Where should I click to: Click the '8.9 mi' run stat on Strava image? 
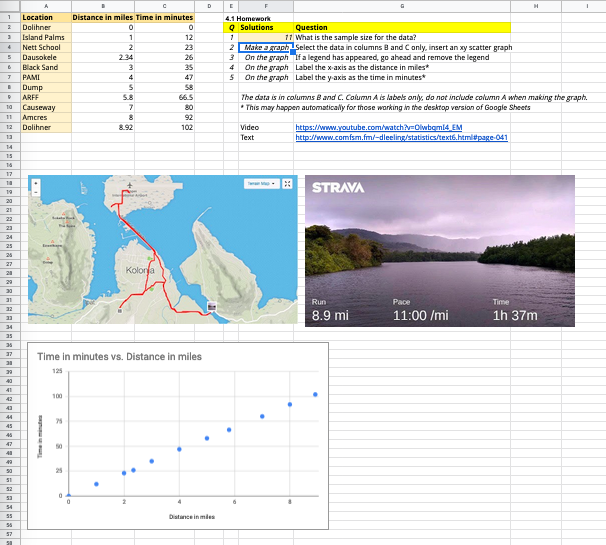point(330,315)
